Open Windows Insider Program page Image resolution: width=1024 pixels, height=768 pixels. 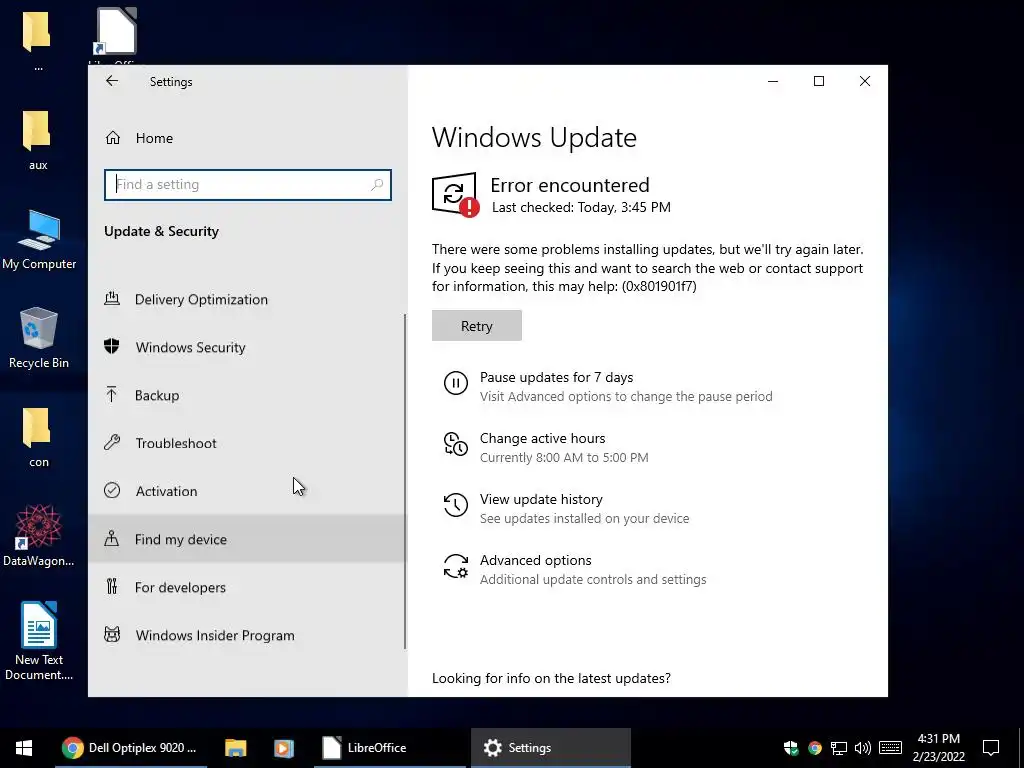pyautogui.click(x=248, y=635)
